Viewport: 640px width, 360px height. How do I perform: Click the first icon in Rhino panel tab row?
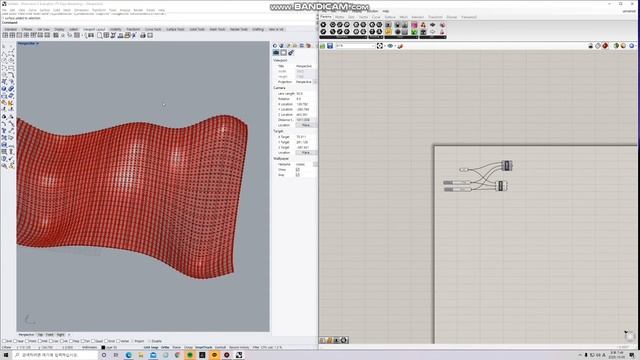pos(275,46)
